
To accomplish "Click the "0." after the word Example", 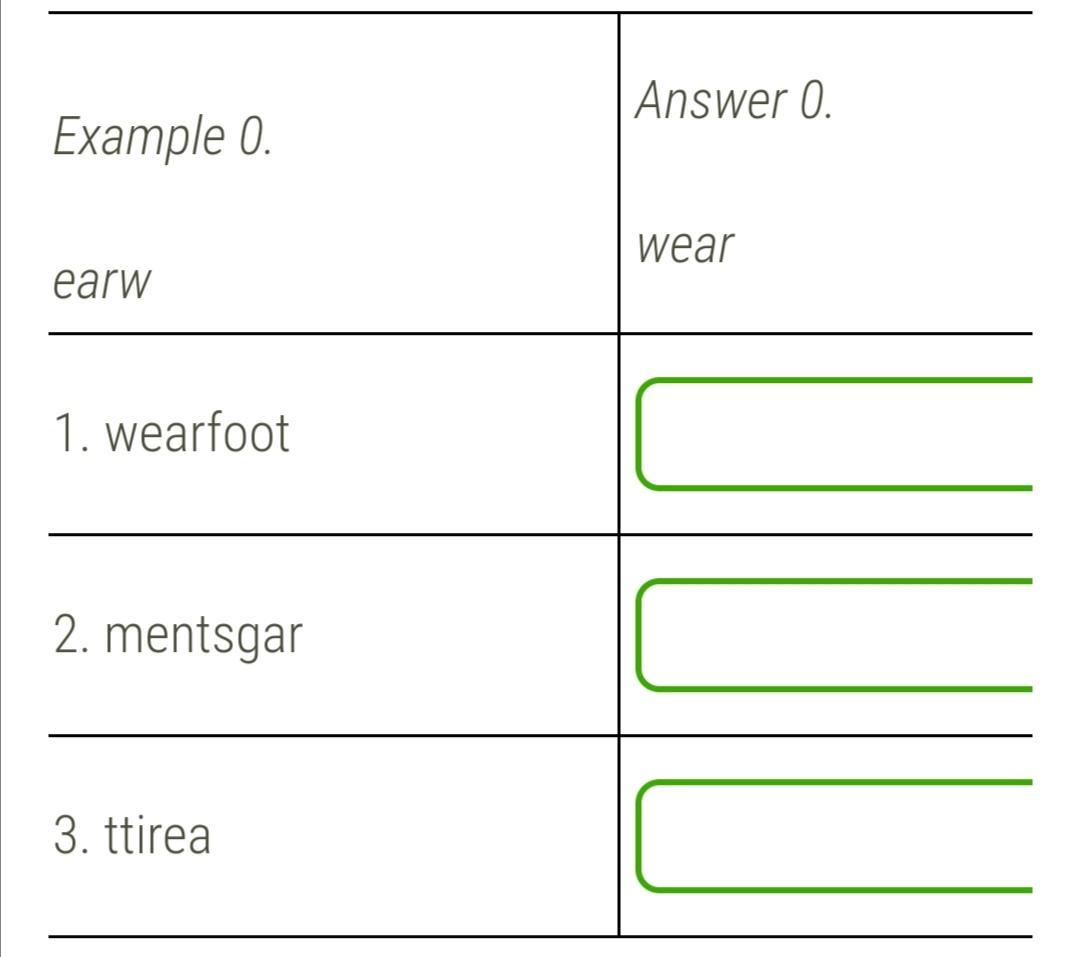I will click(254, 137).
